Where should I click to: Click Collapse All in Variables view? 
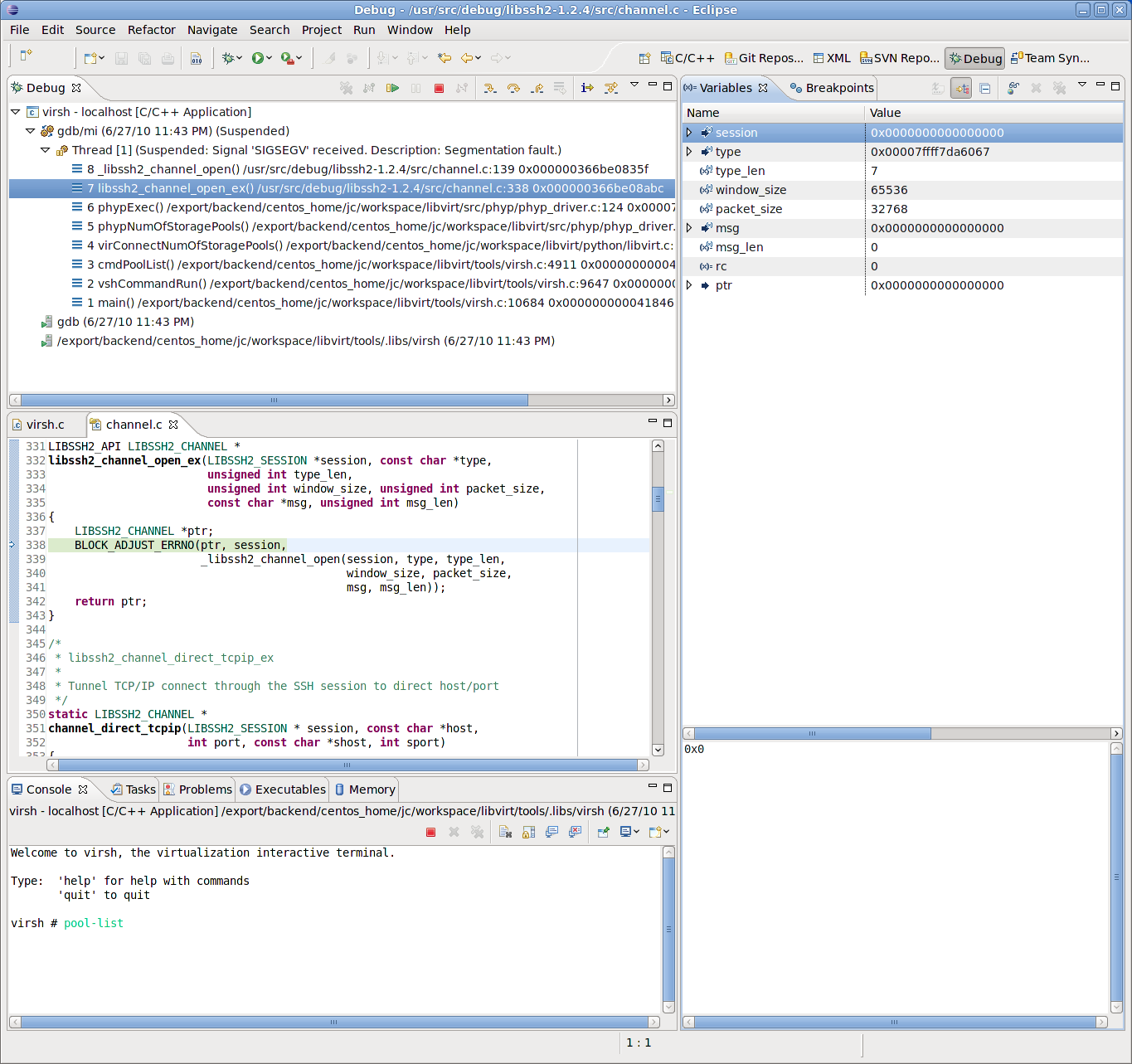(x=984, y=88)
